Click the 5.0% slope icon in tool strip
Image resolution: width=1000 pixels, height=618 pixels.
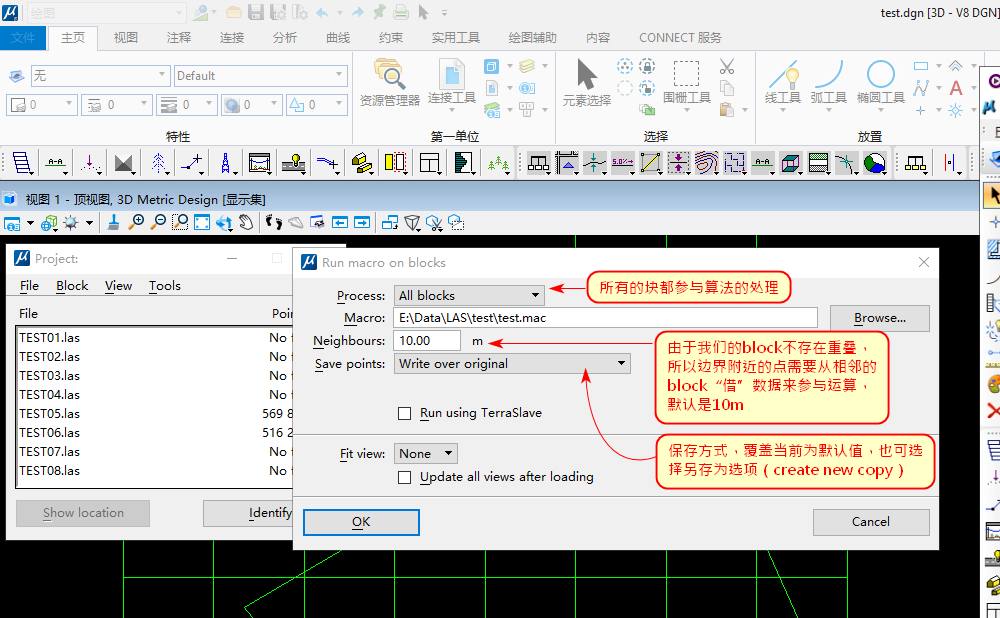(x=622, y=163)
